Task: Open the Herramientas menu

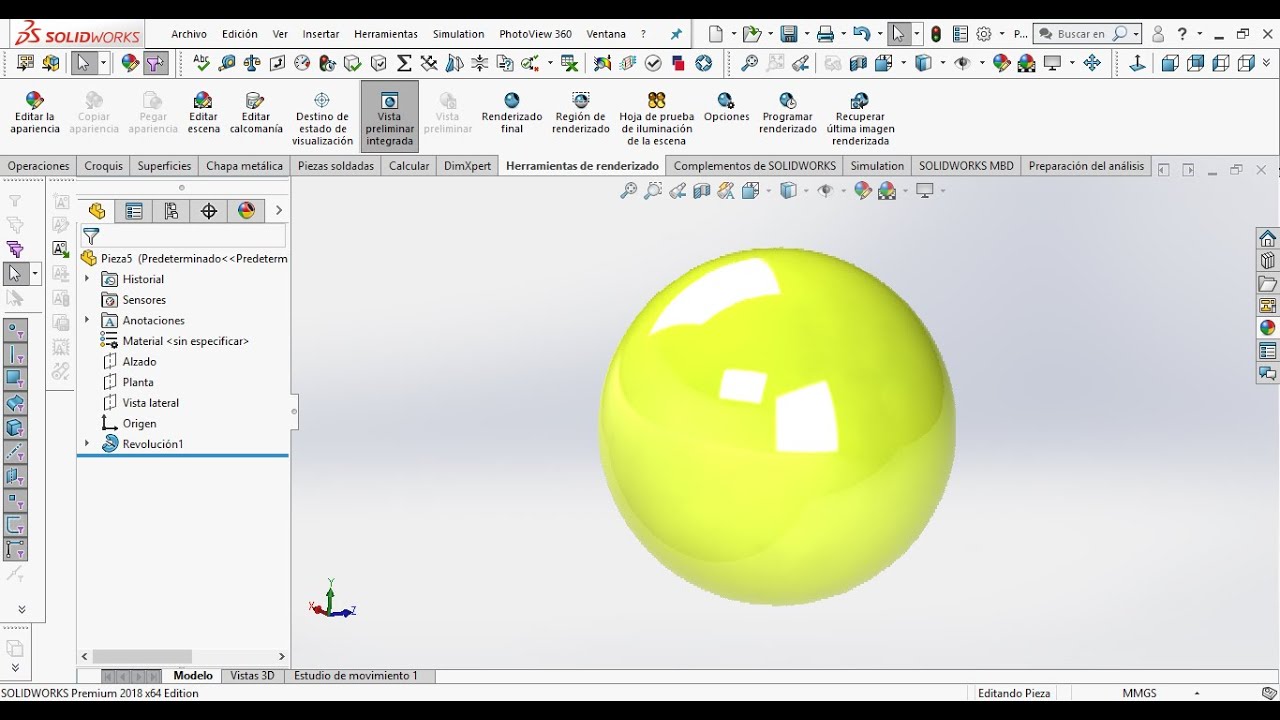Action: click(x=386, y=34)
